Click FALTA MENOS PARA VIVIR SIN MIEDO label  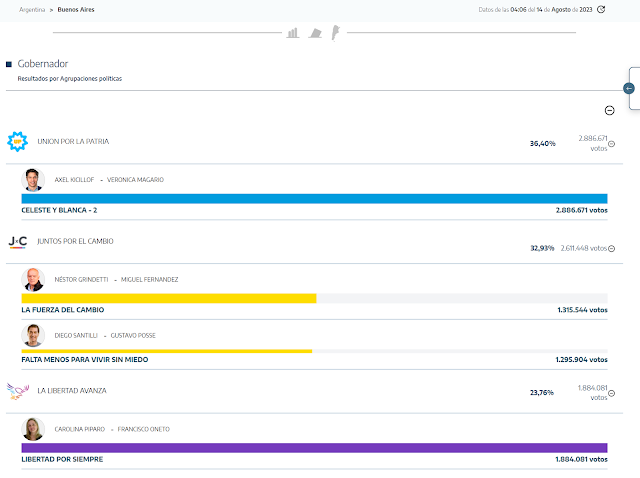click(85, 360)
